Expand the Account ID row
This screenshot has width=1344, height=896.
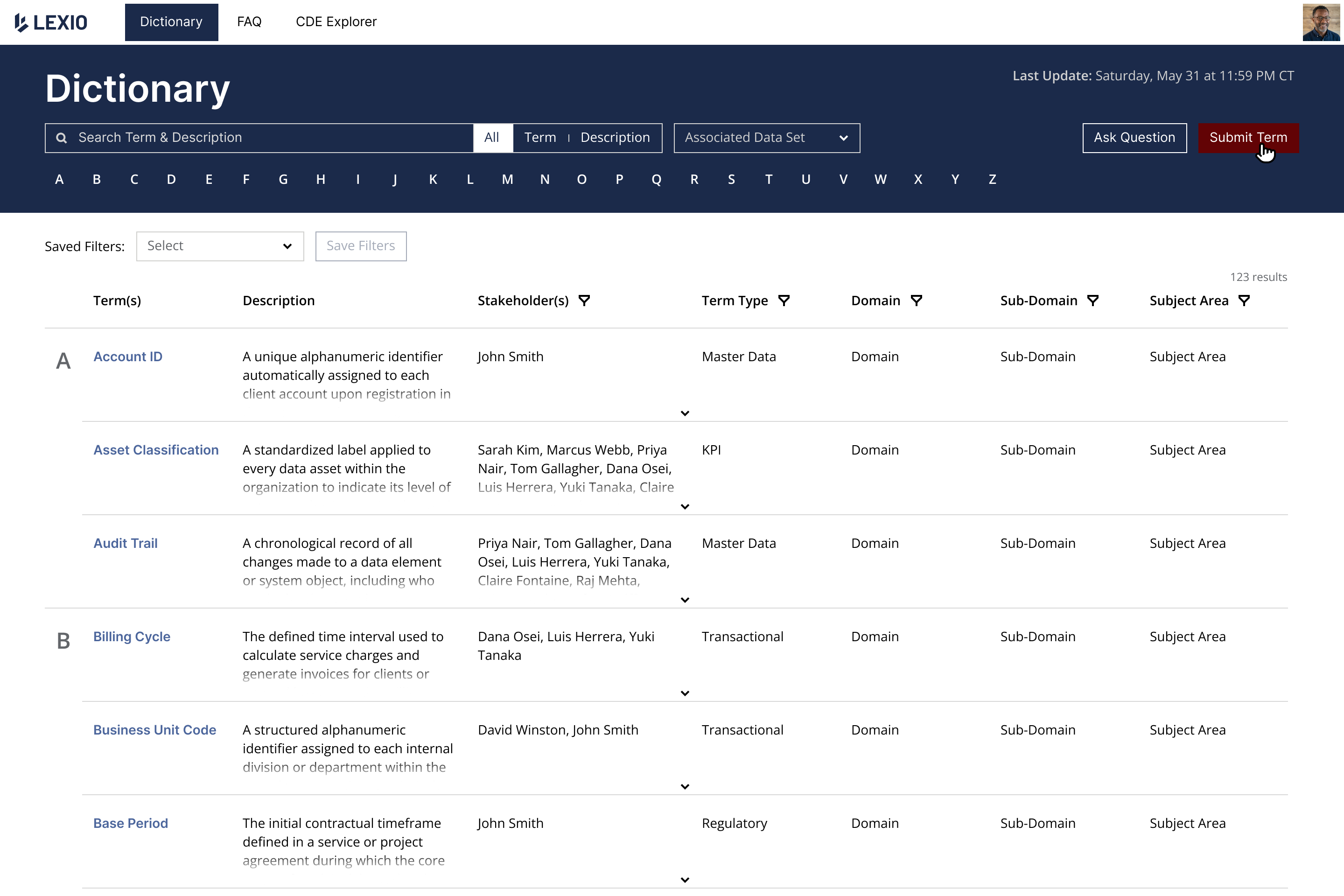685,413
